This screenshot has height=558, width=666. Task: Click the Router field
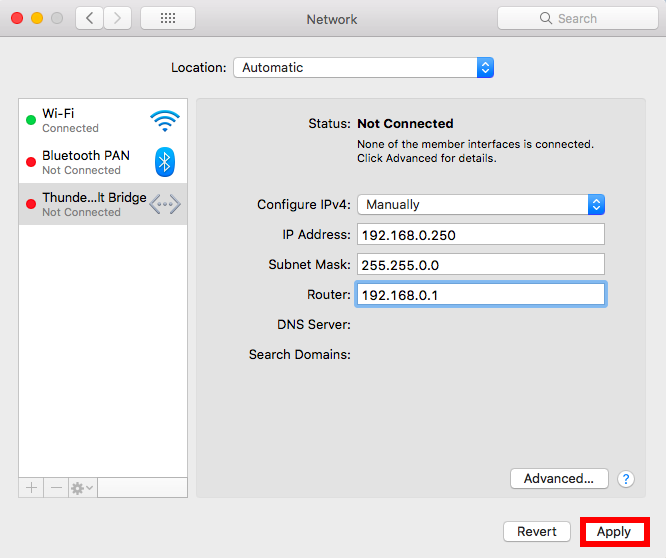481,294
